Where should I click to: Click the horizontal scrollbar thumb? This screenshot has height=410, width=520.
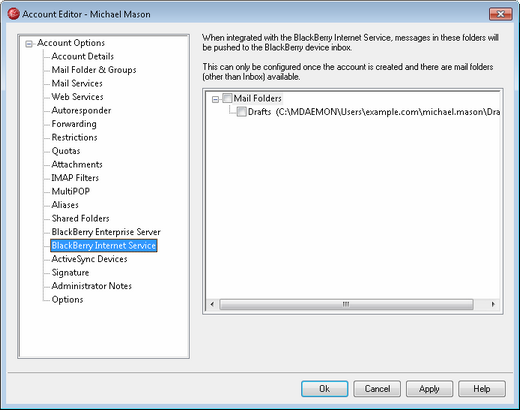(346, 304)
